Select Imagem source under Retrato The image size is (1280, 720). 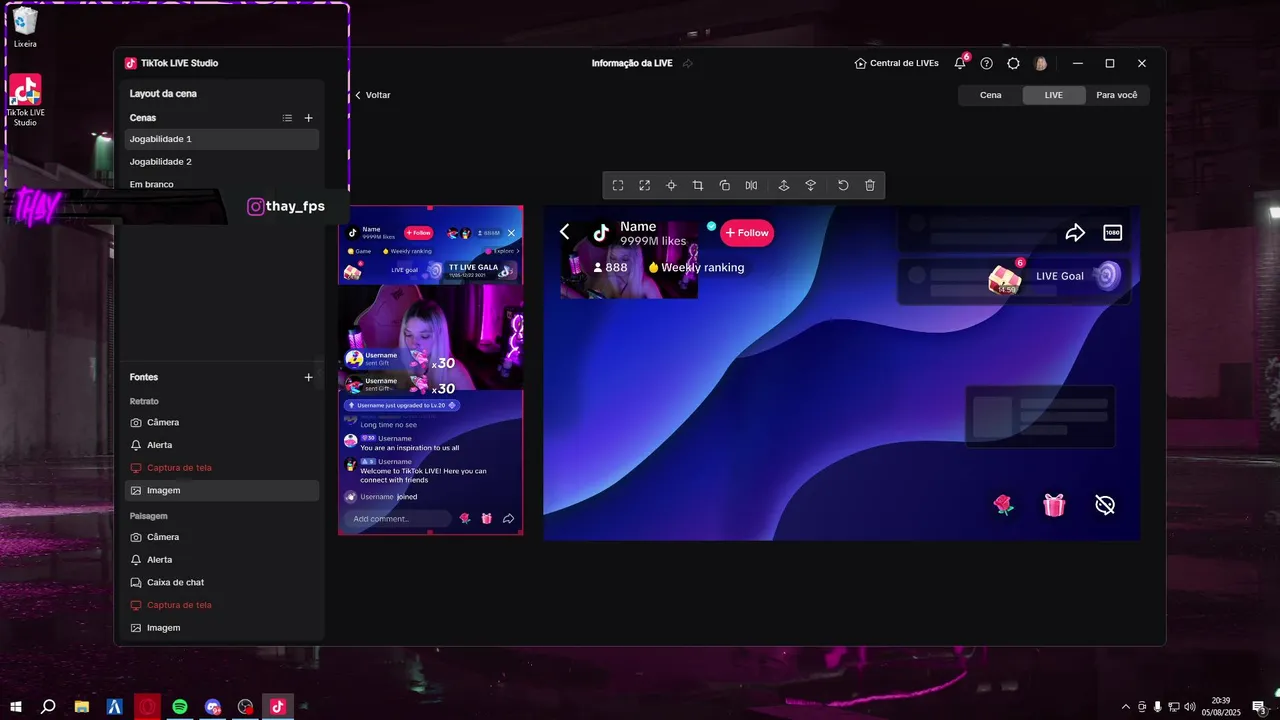(x=222, y=491)
